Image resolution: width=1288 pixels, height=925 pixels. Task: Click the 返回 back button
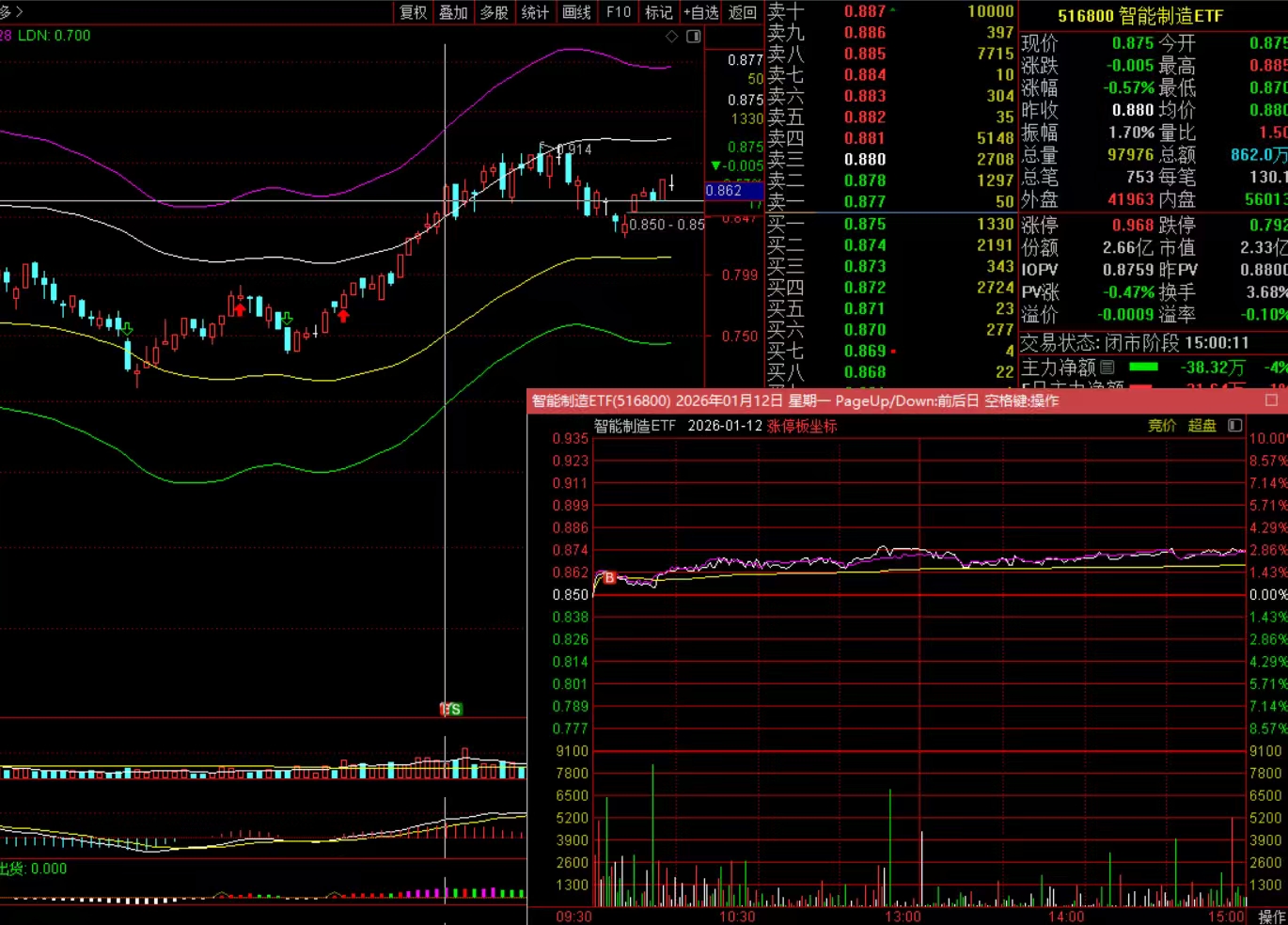coord(742,12)
